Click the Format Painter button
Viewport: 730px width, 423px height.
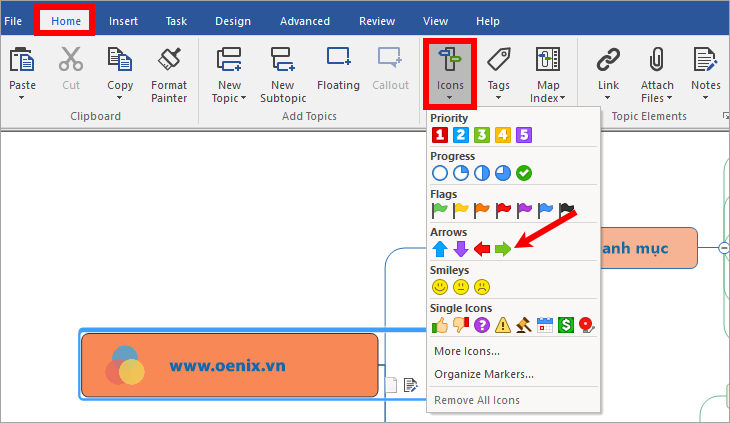point(169,74)
